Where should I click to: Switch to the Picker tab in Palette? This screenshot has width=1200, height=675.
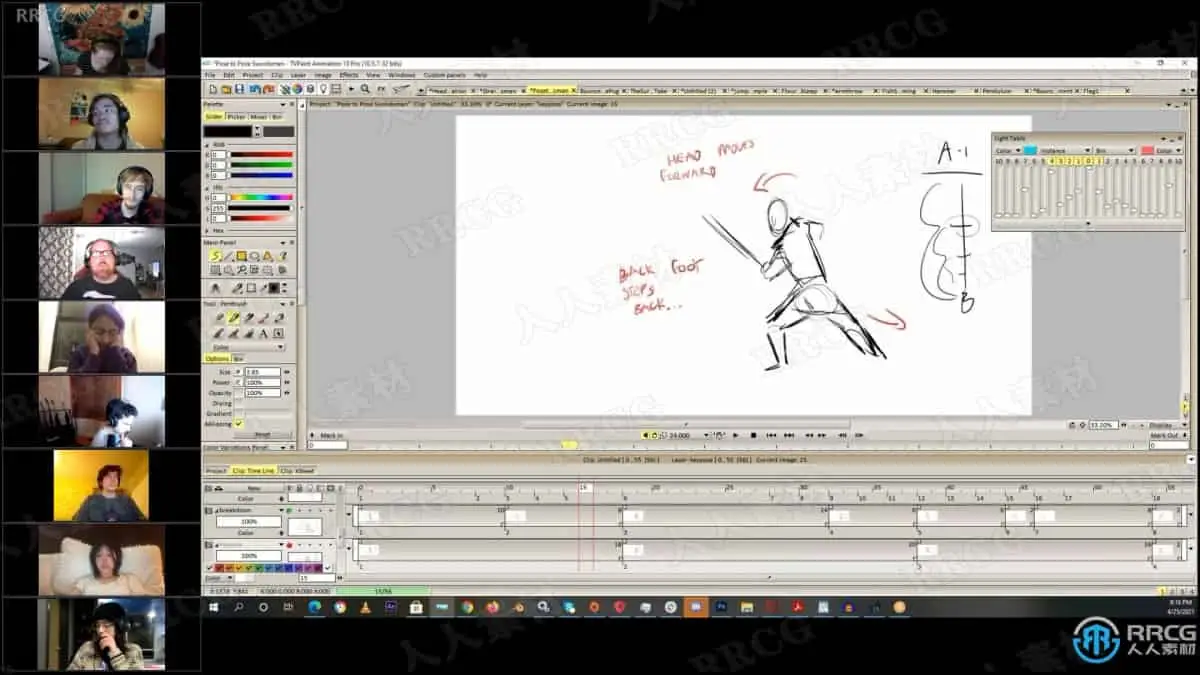click(x=236, y=117)
